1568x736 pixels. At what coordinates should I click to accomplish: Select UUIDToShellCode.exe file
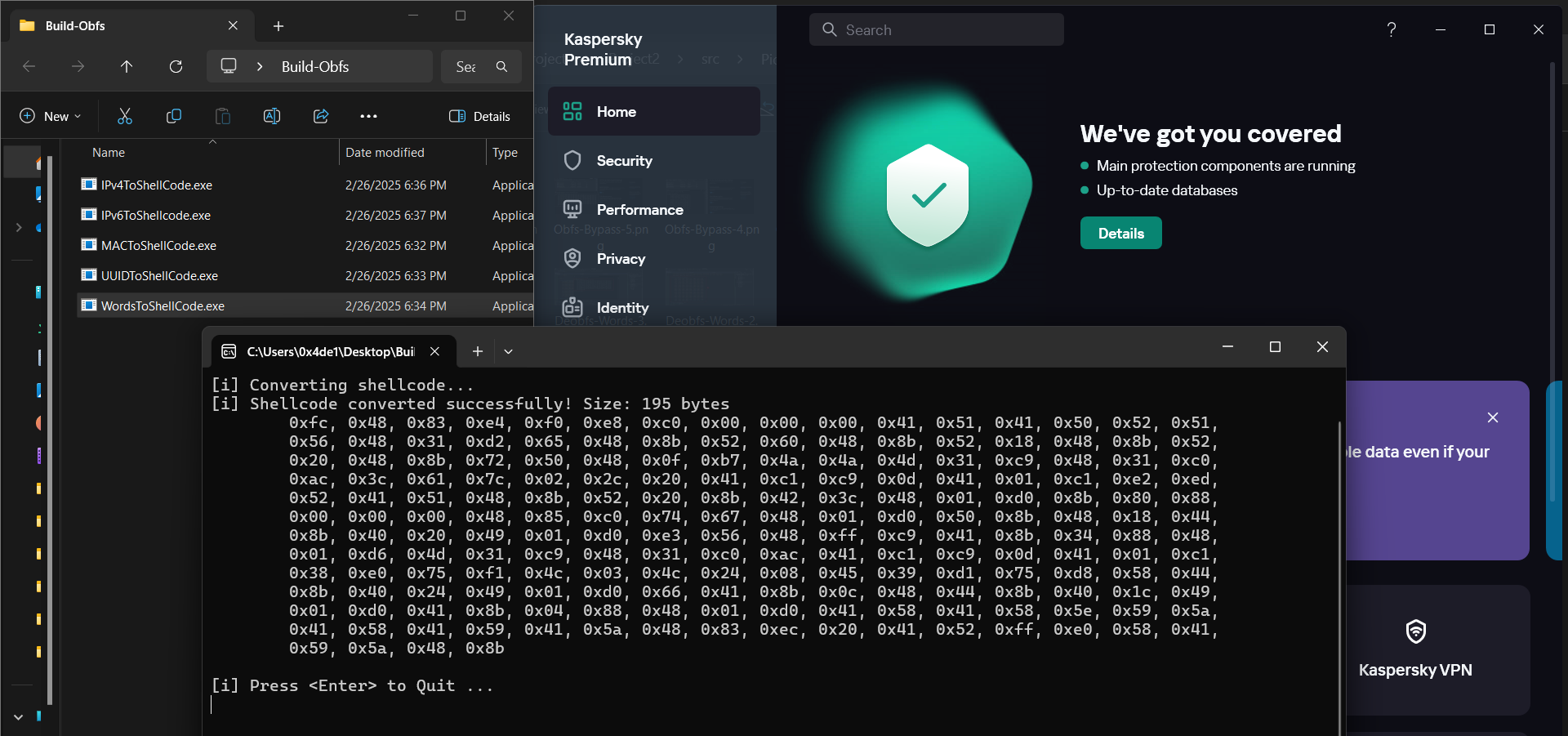(159, 275)
